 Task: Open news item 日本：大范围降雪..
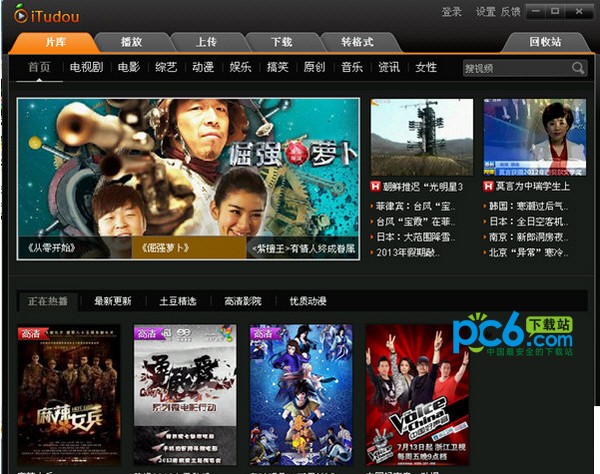(x=415, y=237)
